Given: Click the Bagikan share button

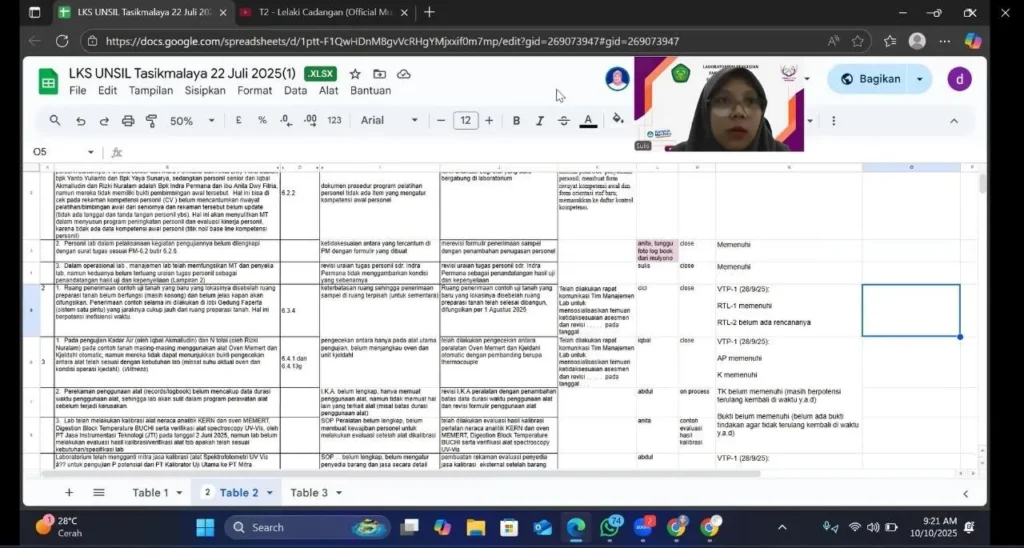Looking at the screenshot, I should point(870,79).
